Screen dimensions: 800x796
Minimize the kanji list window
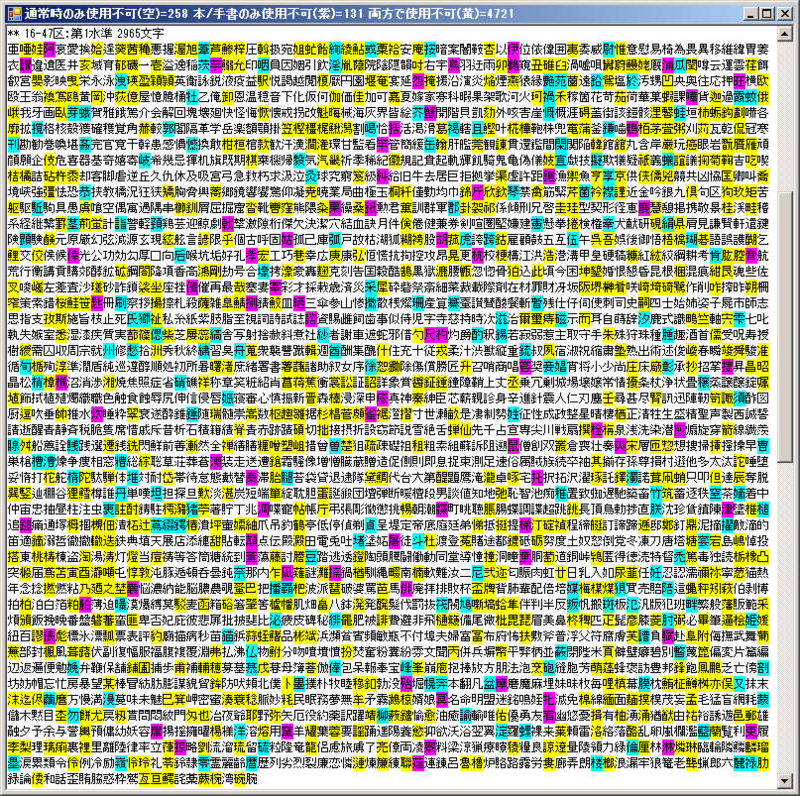coord(752,14)
